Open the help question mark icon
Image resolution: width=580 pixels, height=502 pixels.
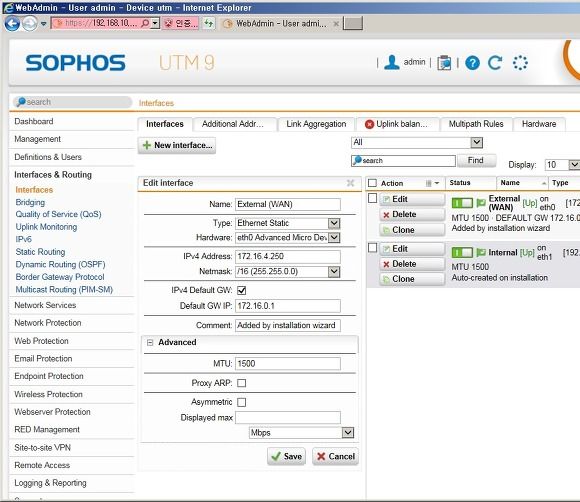(472, 63)
